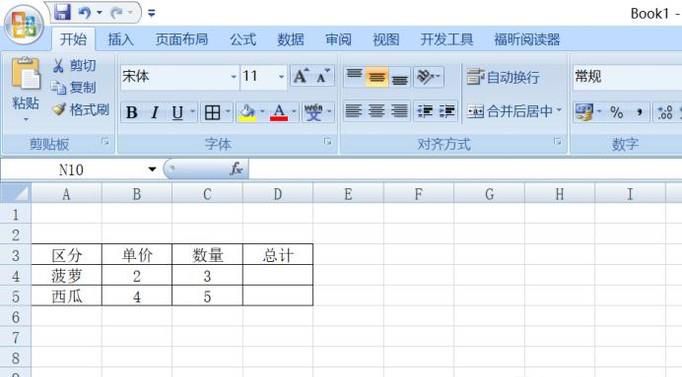Open the 对齐方式 alignment dialog launcher
682x377 pixels.
[557, 141]
